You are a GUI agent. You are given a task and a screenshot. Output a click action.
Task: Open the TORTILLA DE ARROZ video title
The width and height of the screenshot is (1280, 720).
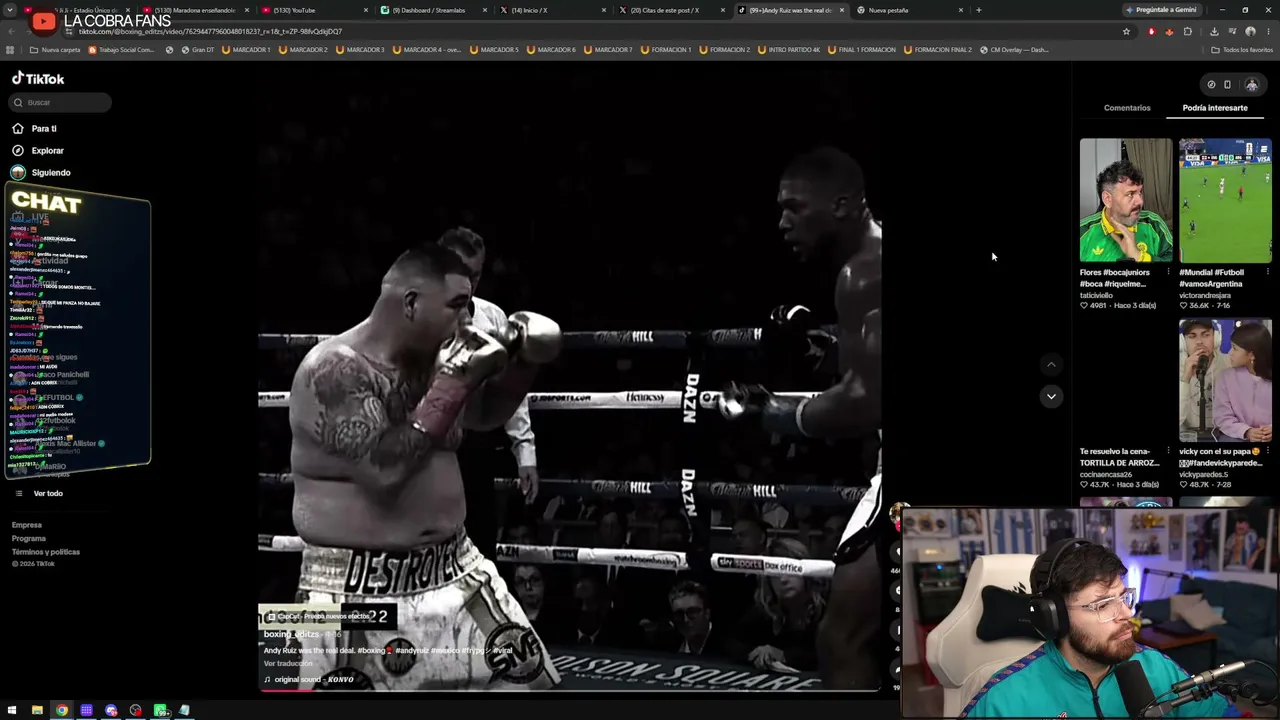(x=1120, y=457)
